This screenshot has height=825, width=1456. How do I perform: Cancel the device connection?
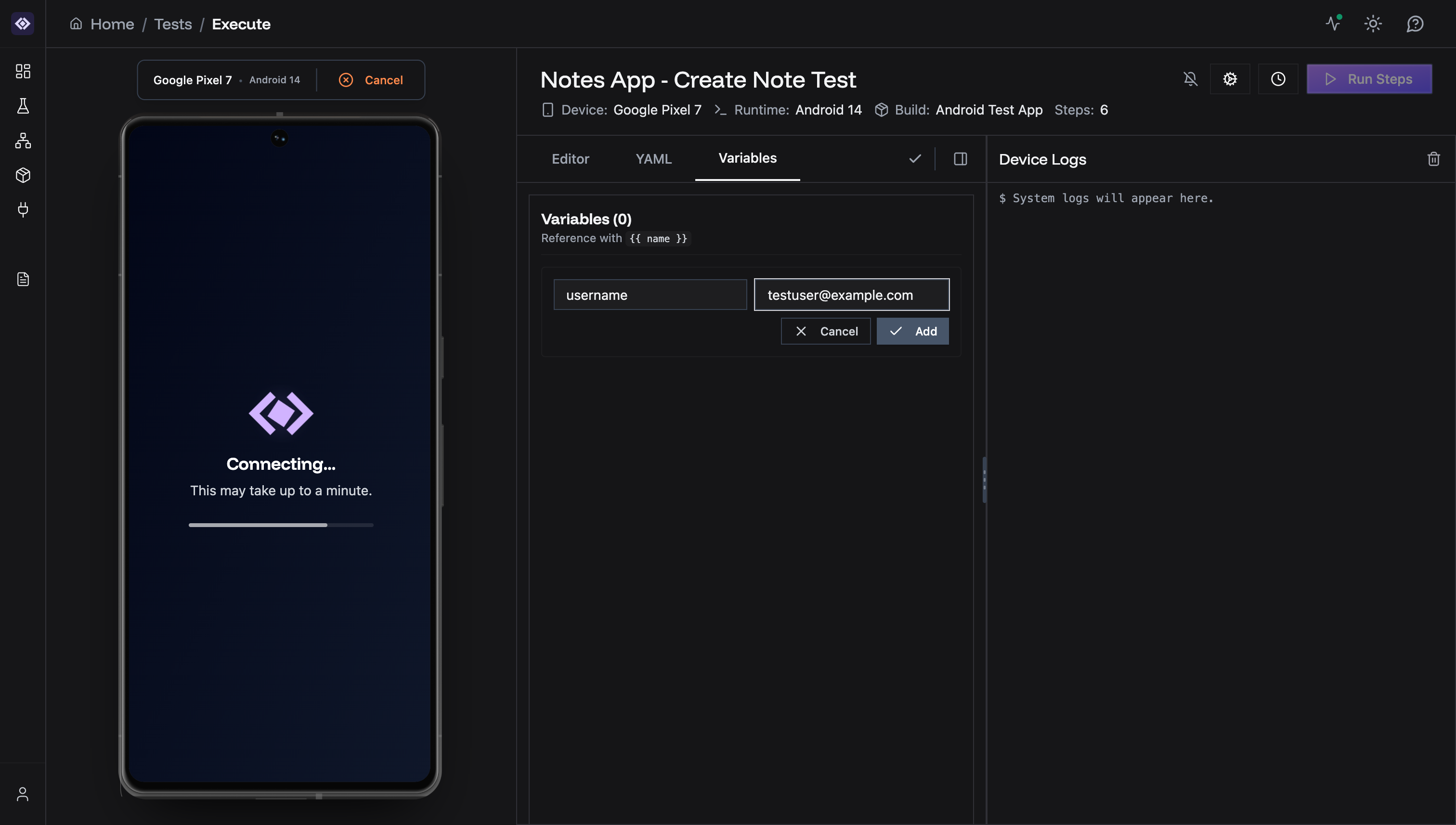(x=371, y=80)
